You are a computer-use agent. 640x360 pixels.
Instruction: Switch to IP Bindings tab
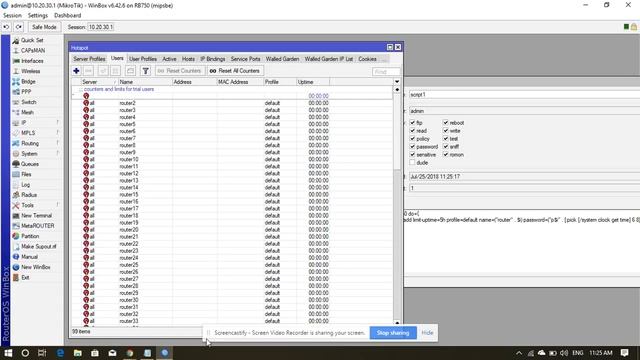click(x=213, y=59)
